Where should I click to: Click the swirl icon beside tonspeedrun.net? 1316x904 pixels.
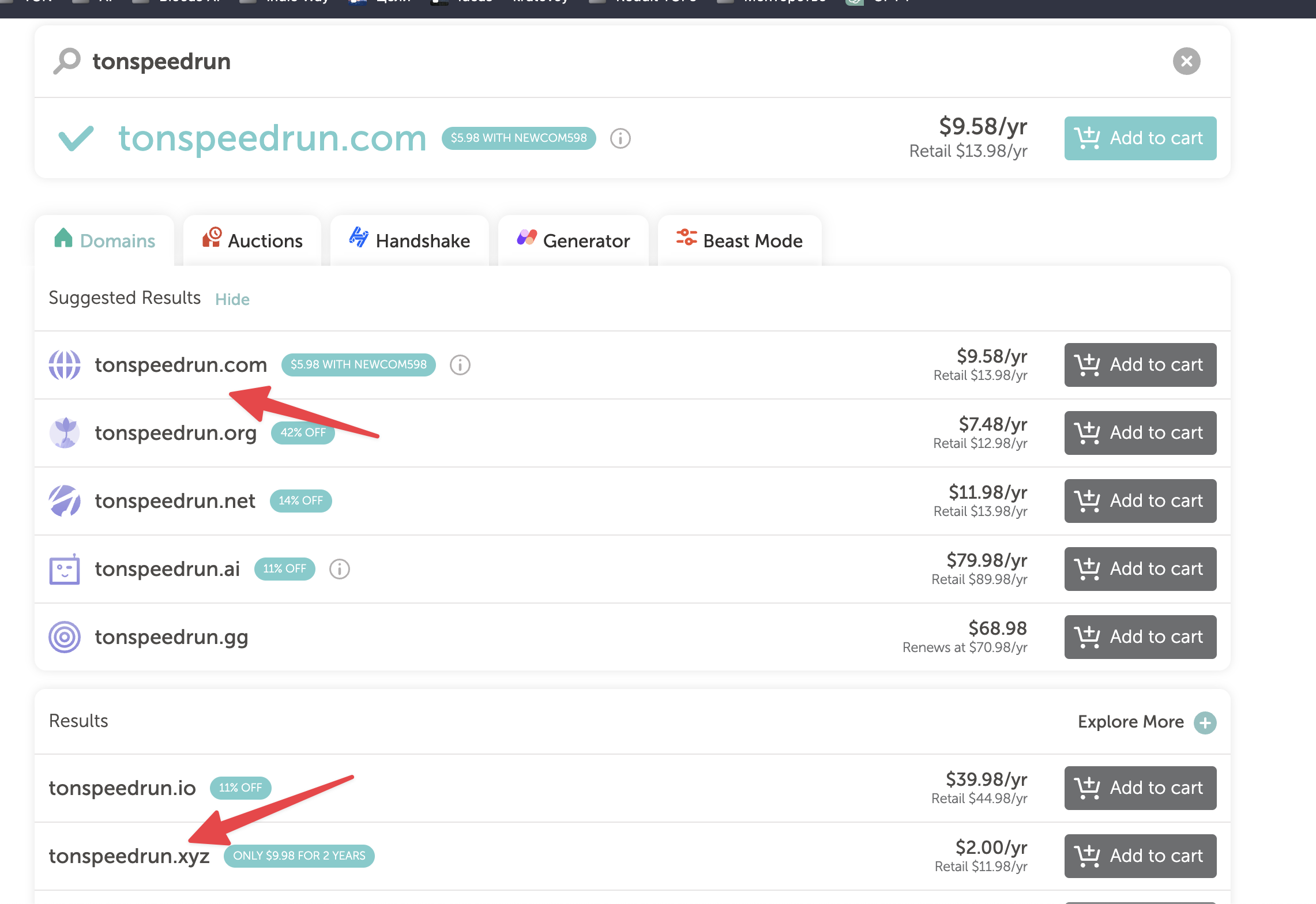[x=65, y=500]
